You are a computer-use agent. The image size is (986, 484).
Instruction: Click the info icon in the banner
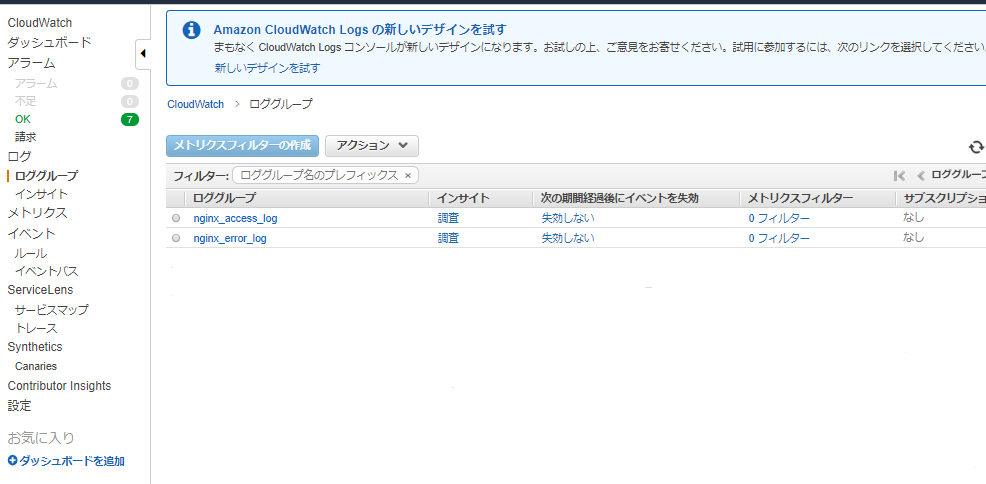191,30
